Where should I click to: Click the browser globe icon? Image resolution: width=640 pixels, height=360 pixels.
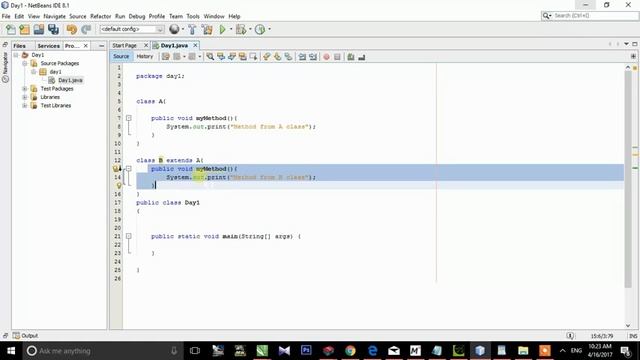174,29
